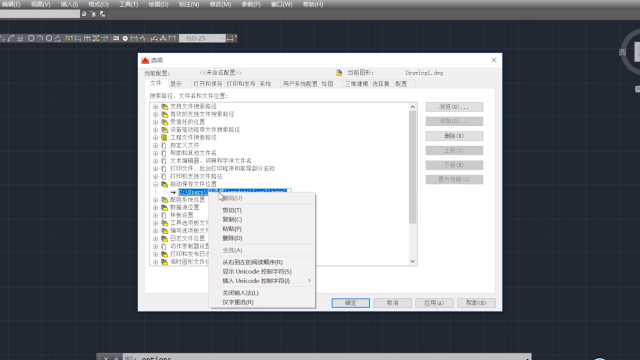Click the 浏览(B)... button
Image resolution: width=640 pixels, height=360 pixels.
(454, 107)
